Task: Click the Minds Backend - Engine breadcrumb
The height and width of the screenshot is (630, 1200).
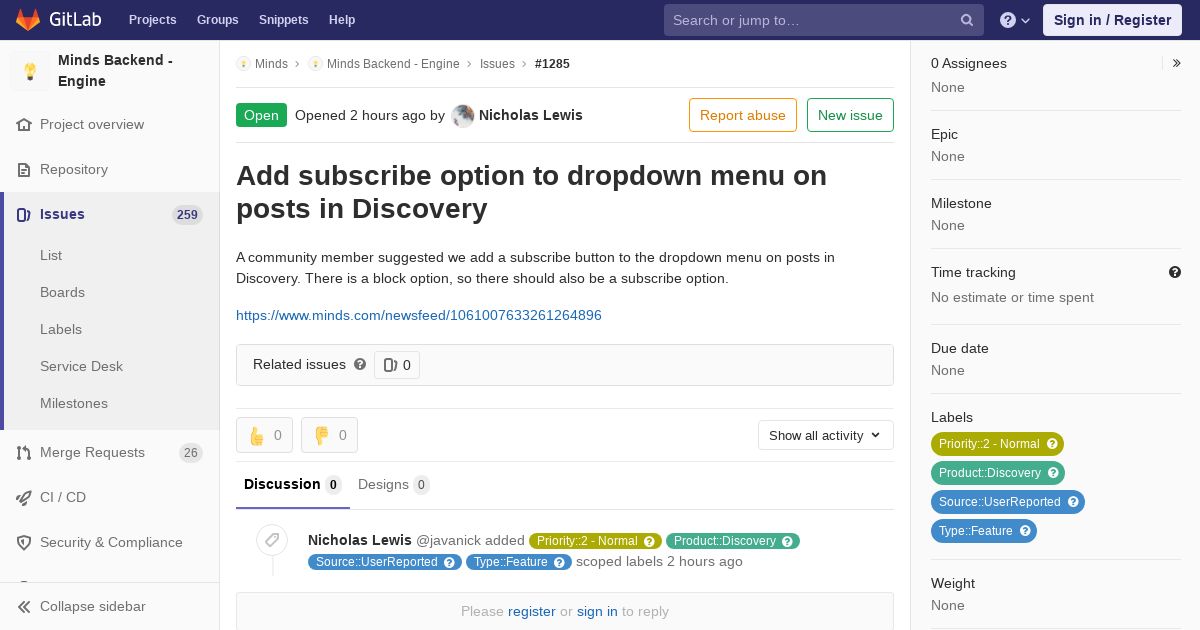Action: point(393,64)
